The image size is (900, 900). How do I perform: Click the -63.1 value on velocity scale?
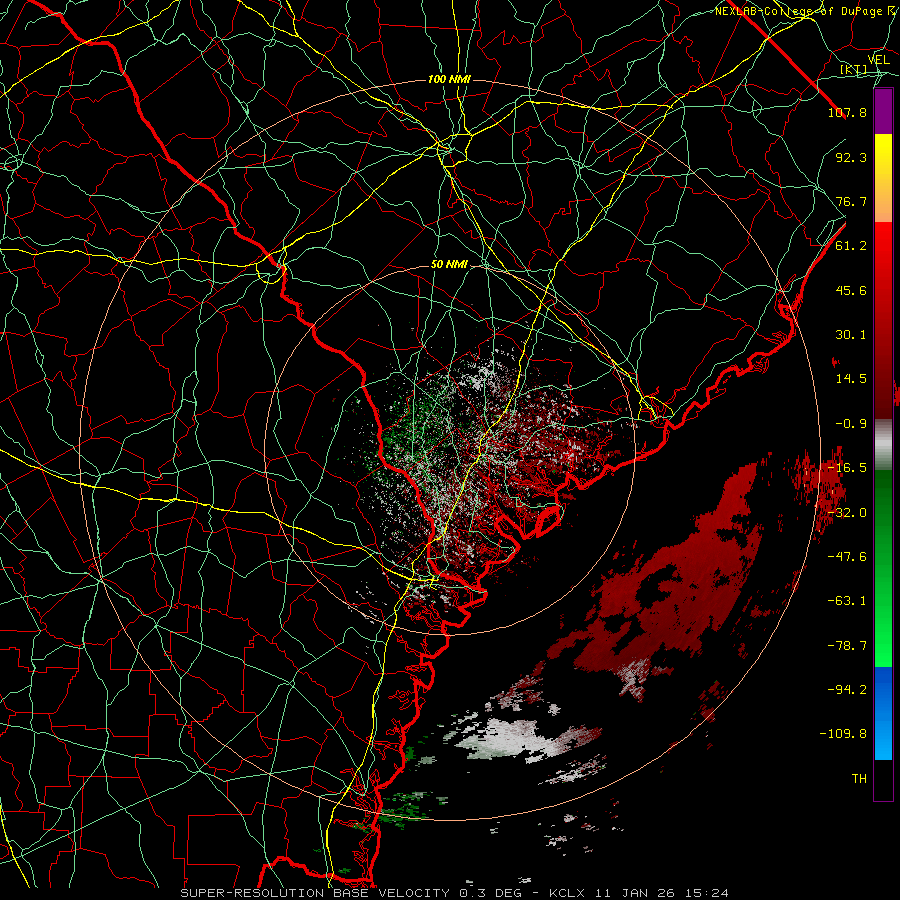[x=847, y=601]
